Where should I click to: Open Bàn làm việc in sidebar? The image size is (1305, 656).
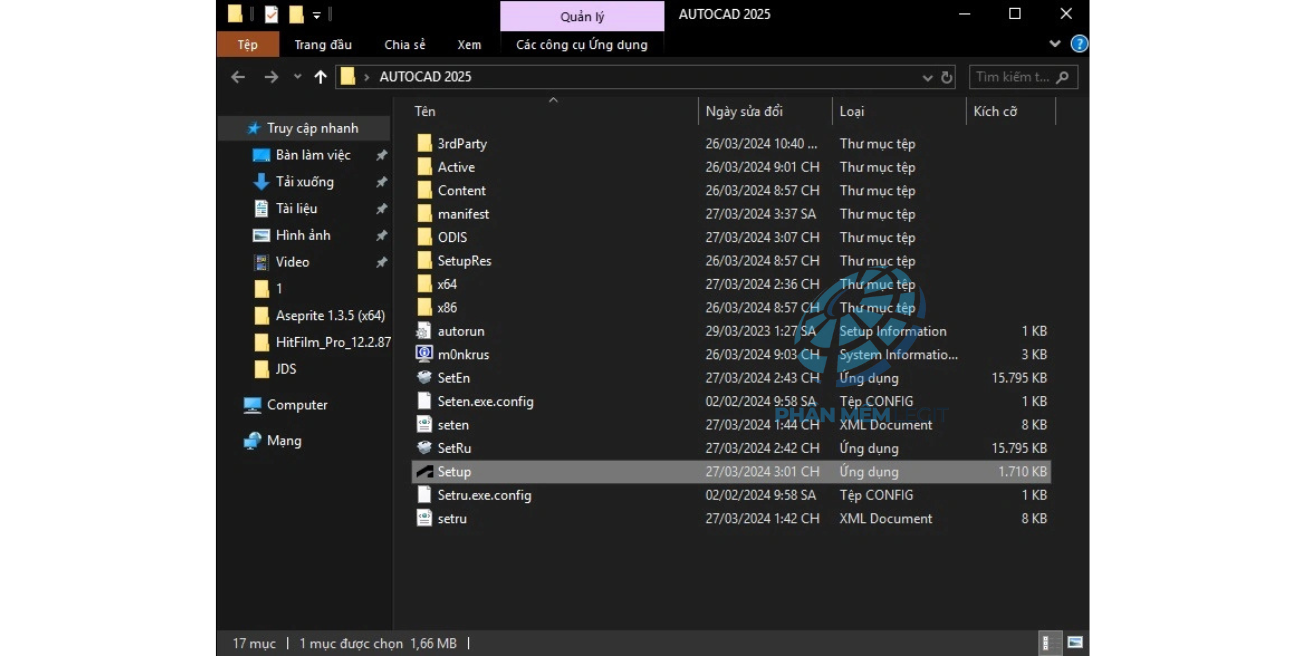[x=313, y=155]
